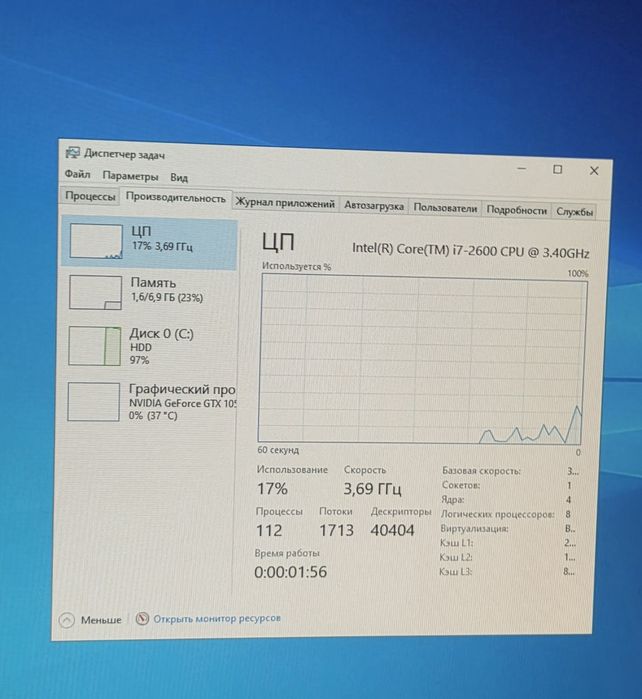This screenshot has width=642, height=699.
Task: Open the Открыть монитор ресурсов link
Action: (217, 618)
